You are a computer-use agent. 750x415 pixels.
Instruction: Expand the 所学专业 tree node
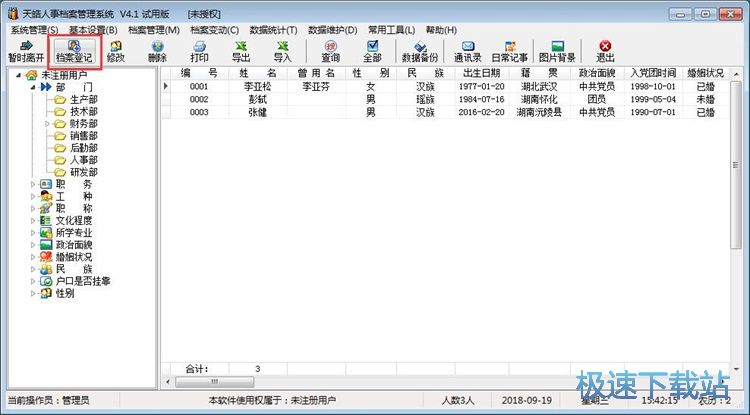(33, 233)
